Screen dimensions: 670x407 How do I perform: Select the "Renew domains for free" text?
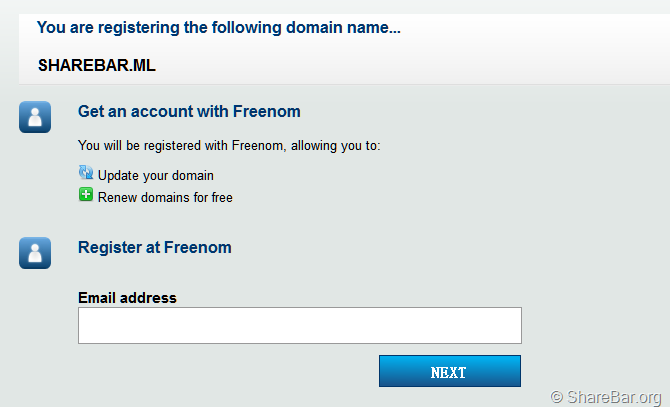coord(165,197)
